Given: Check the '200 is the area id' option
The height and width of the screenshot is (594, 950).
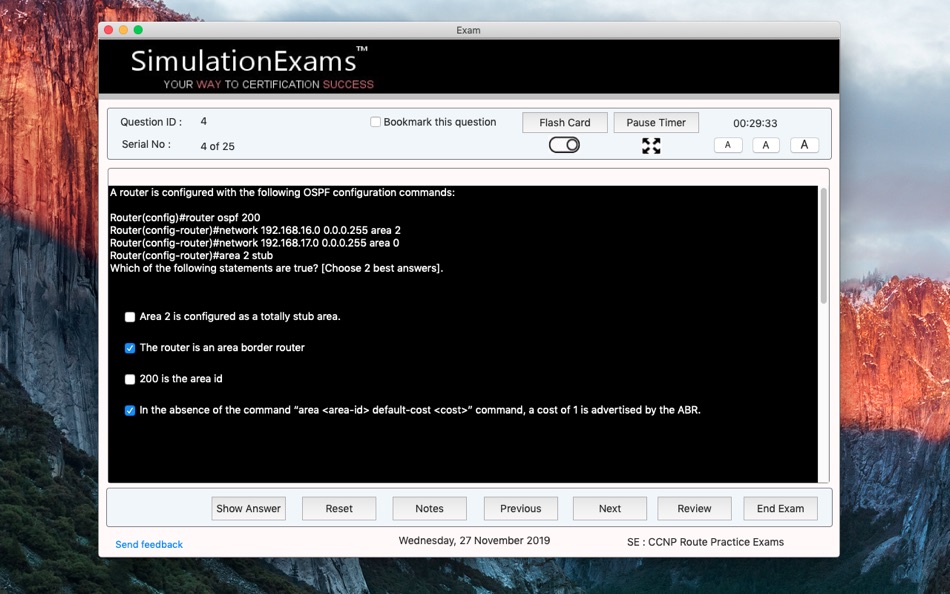Looking at the screenshot, I should (130, 379).
